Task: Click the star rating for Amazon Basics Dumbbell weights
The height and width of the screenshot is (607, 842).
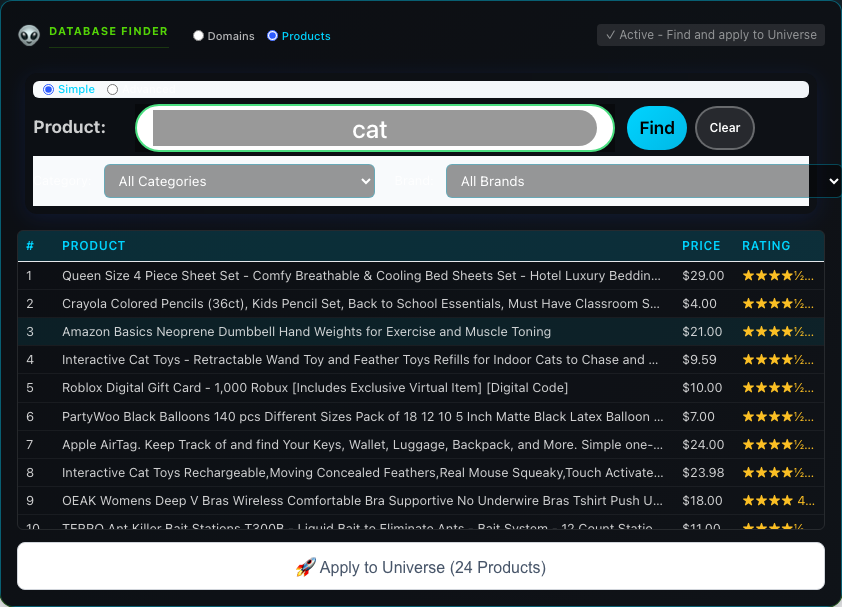Action: pos(778,331)
